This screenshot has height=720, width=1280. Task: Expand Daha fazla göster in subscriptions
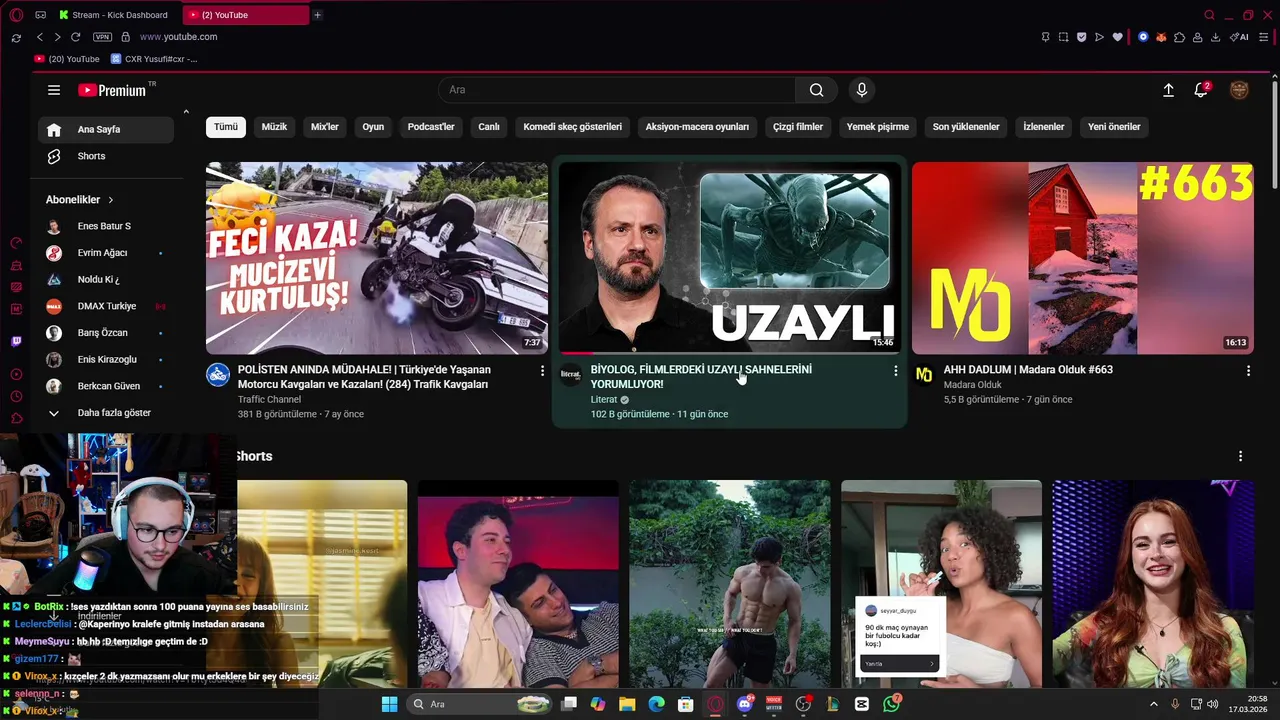[106, 413]
